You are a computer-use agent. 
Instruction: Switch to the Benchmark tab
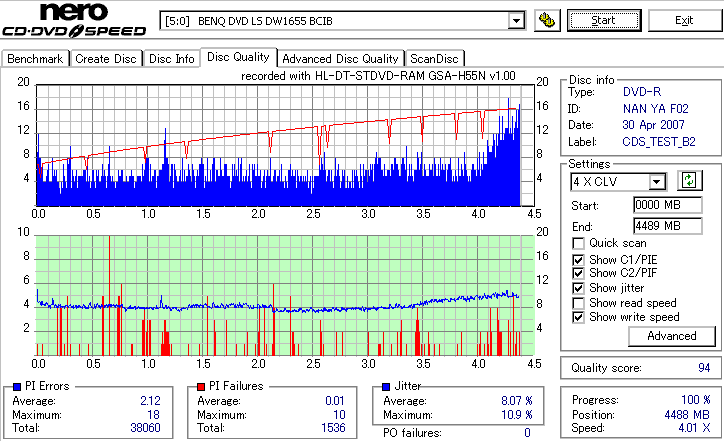pyautogui.click(x=35, y=59)
